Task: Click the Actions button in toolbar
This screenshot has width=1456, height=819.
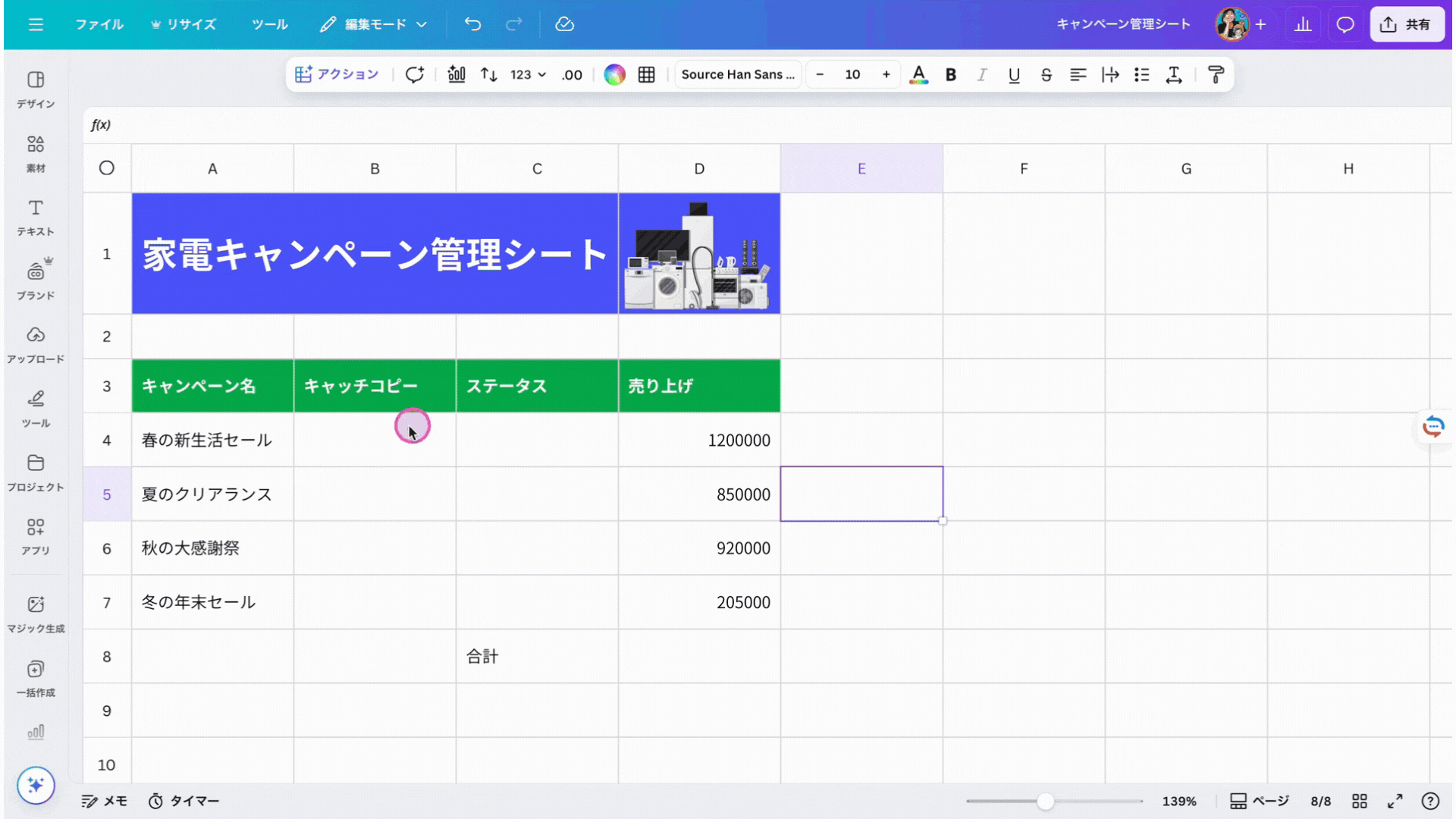Action: (337, 74)
